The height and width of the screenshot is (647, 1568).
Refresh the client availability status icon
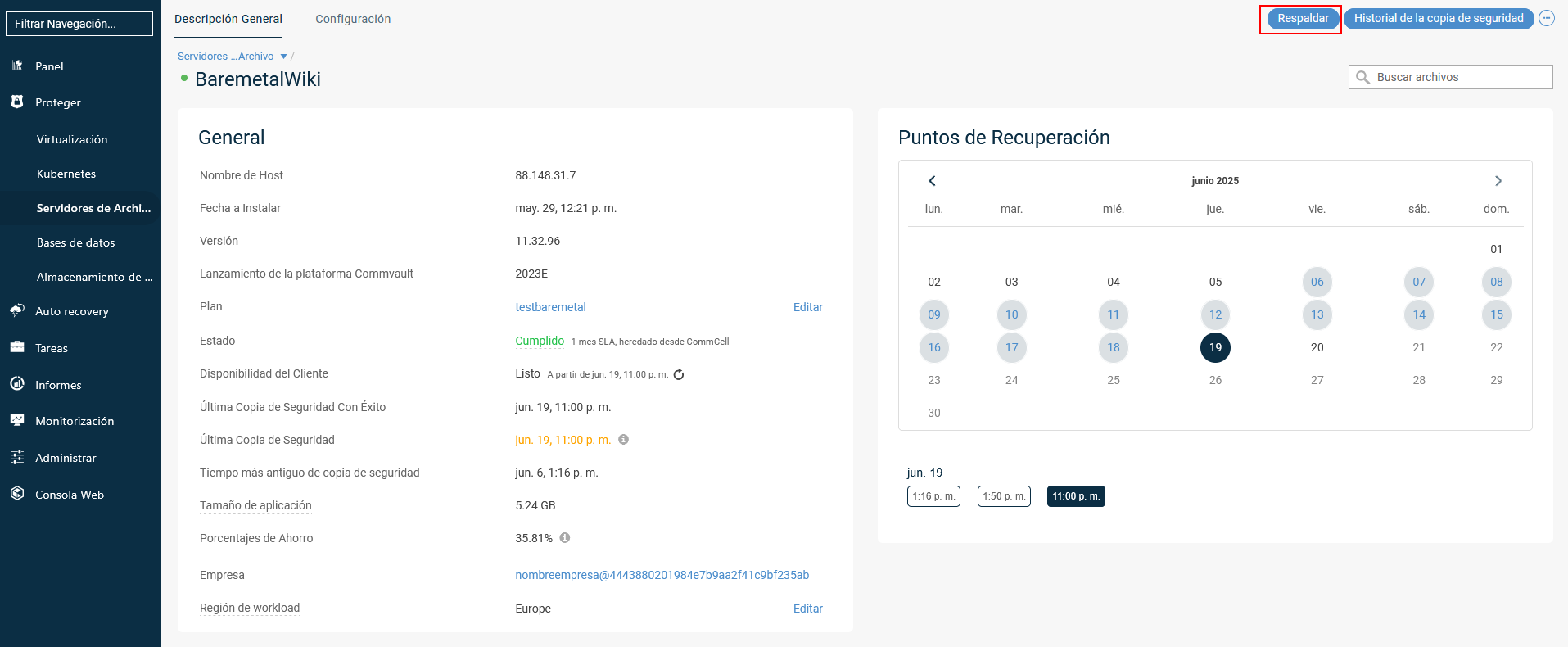click(x=679, y=374)
